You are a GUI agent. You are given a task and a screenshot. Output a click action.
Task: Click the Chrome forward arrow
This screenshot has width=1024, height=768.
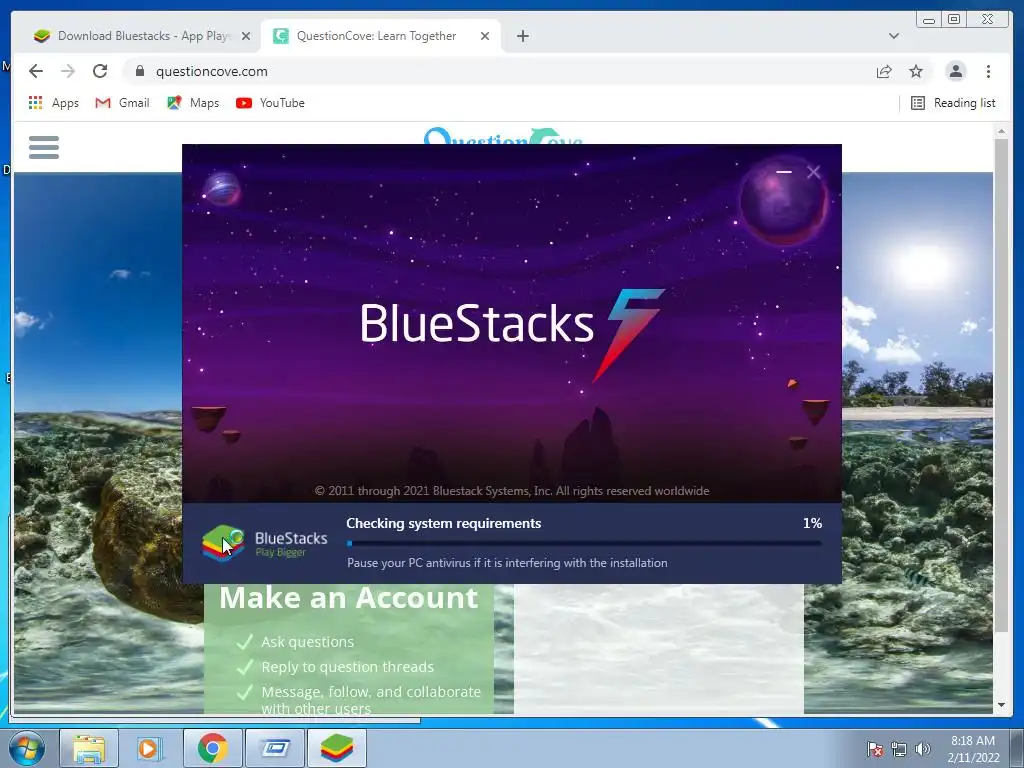point(68,71)
